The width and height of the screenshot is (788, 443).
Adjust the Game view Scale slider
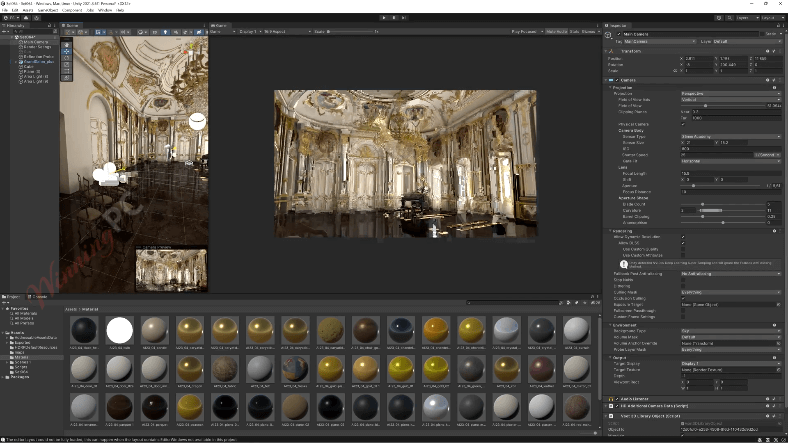(x=351, y=32)
